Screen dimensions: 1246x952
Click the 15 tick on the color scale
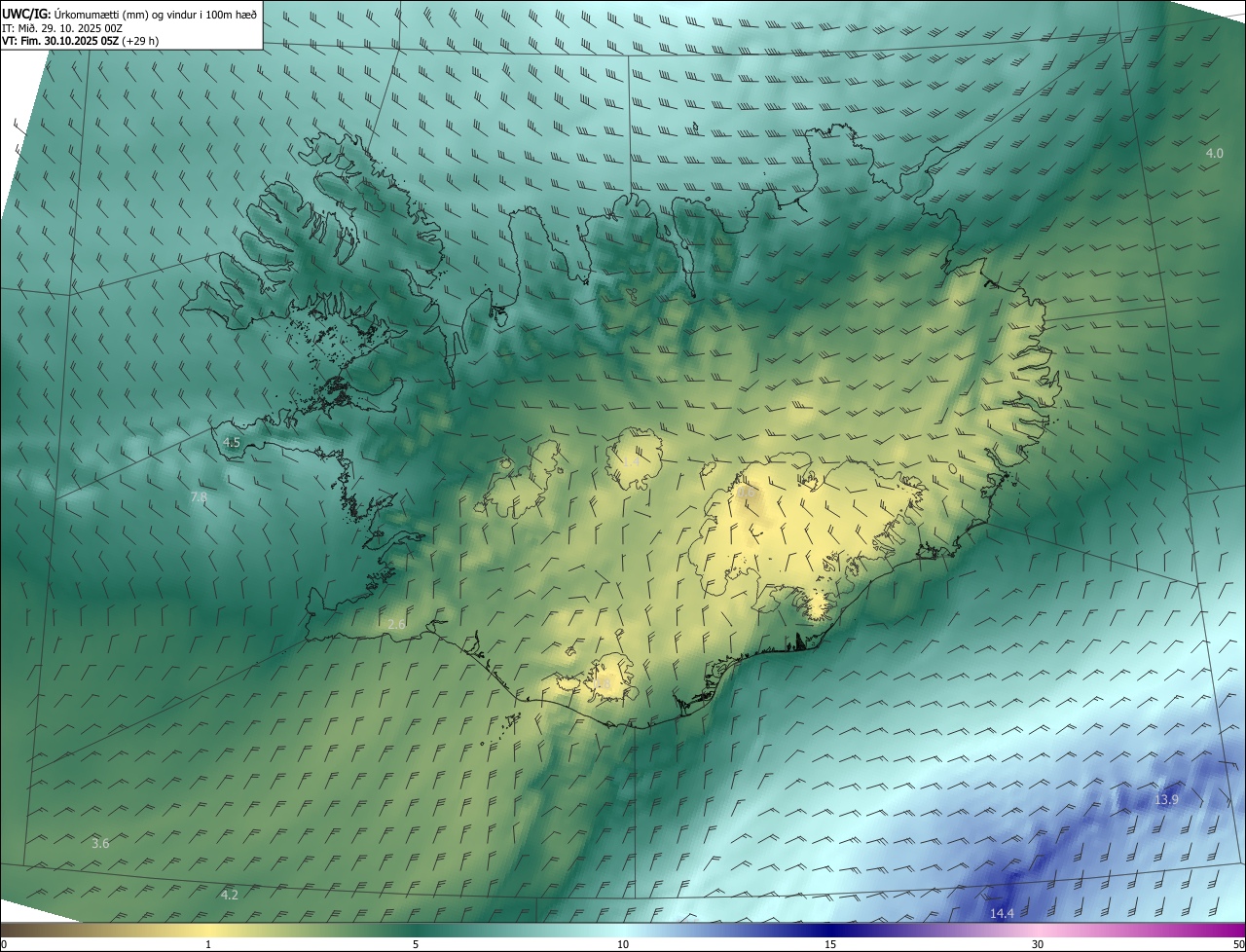pos(830,944)
